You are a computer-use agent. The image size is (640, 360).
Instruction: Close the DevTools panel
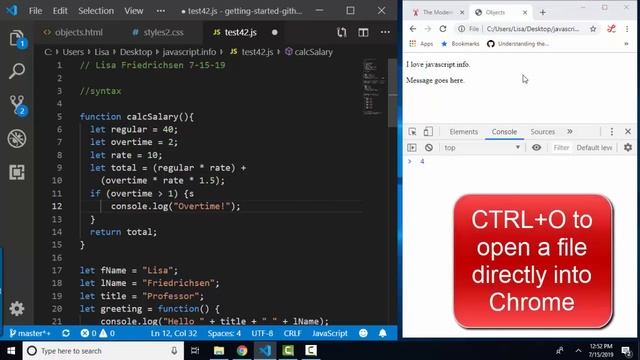[x=628, y=131]
